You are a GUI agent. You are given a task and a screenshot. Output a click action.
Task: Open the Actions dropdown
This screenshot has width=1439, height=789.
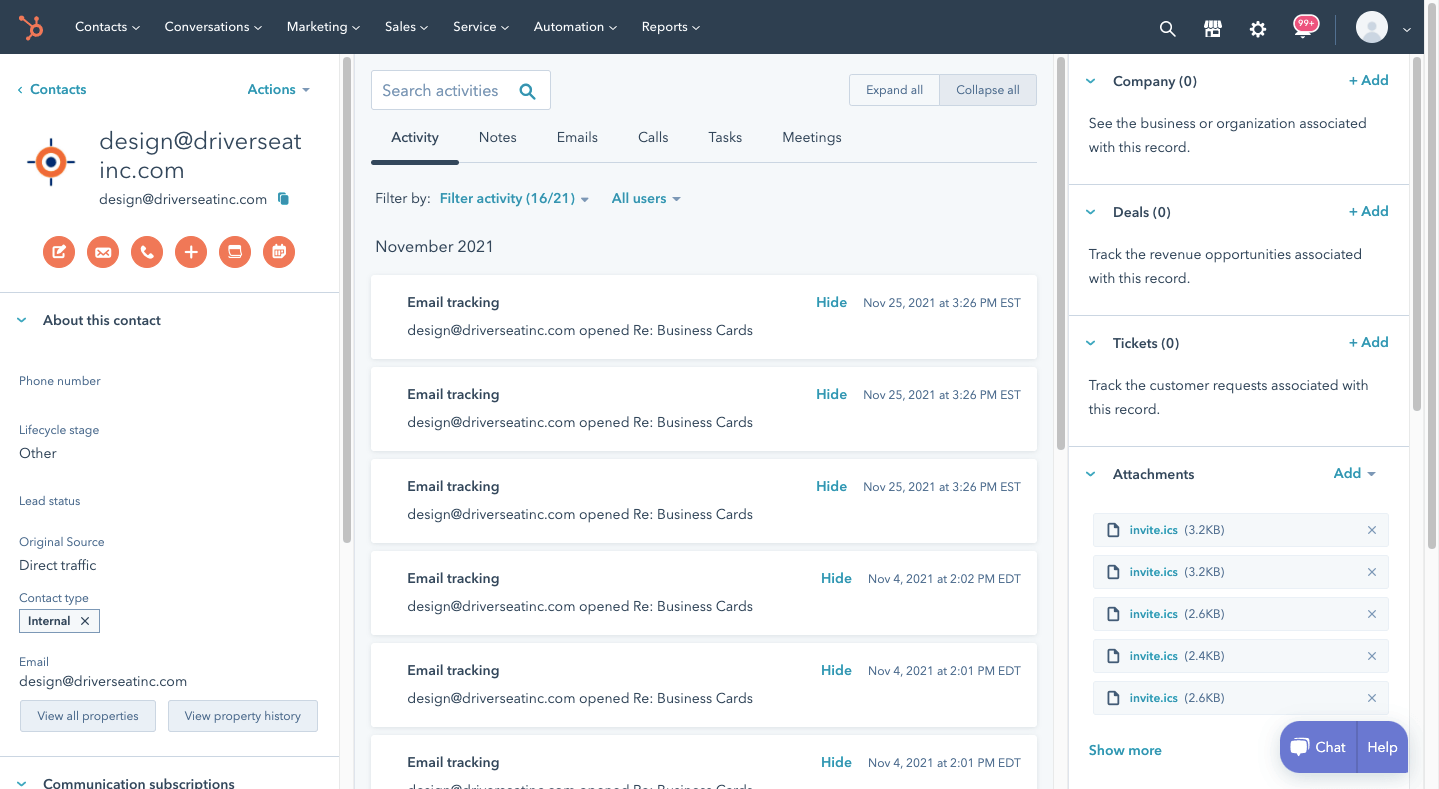pyautogui.click(x=279, y=89)
